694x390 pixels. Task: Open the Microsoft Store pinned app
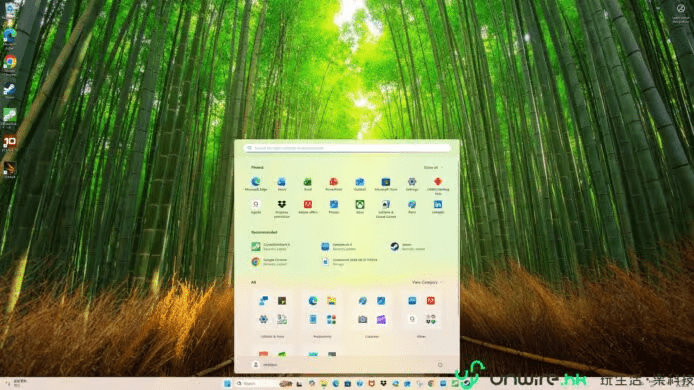(386, 183)
